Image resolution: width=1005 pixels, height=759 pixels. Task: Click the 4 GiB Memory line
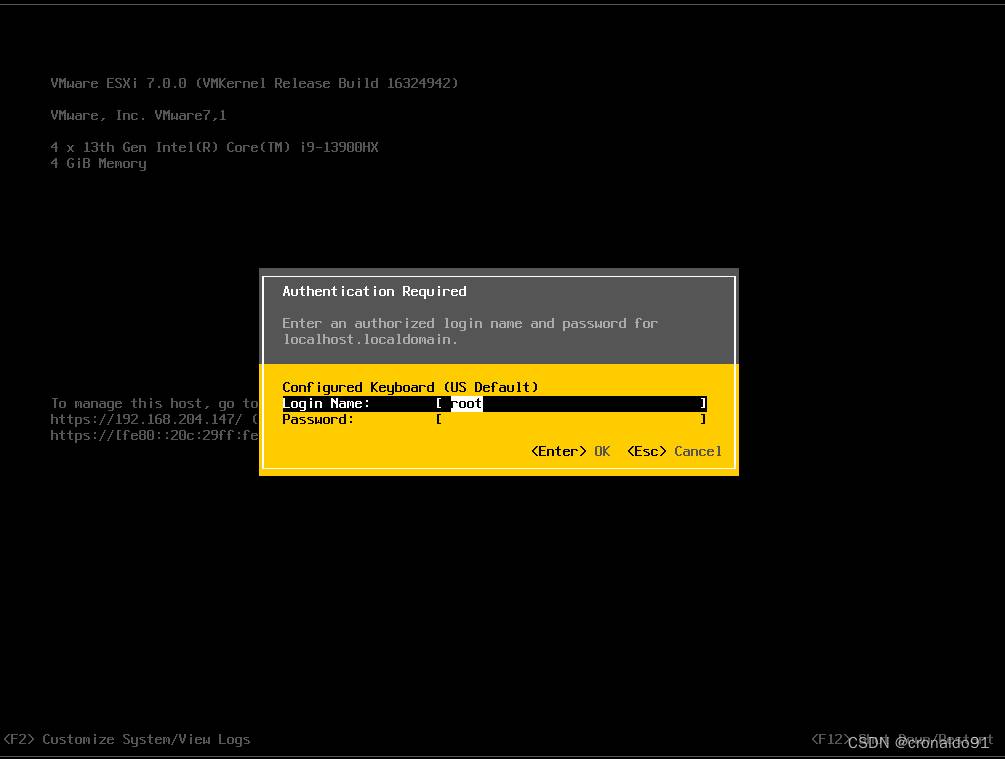[x=98, y=163]
